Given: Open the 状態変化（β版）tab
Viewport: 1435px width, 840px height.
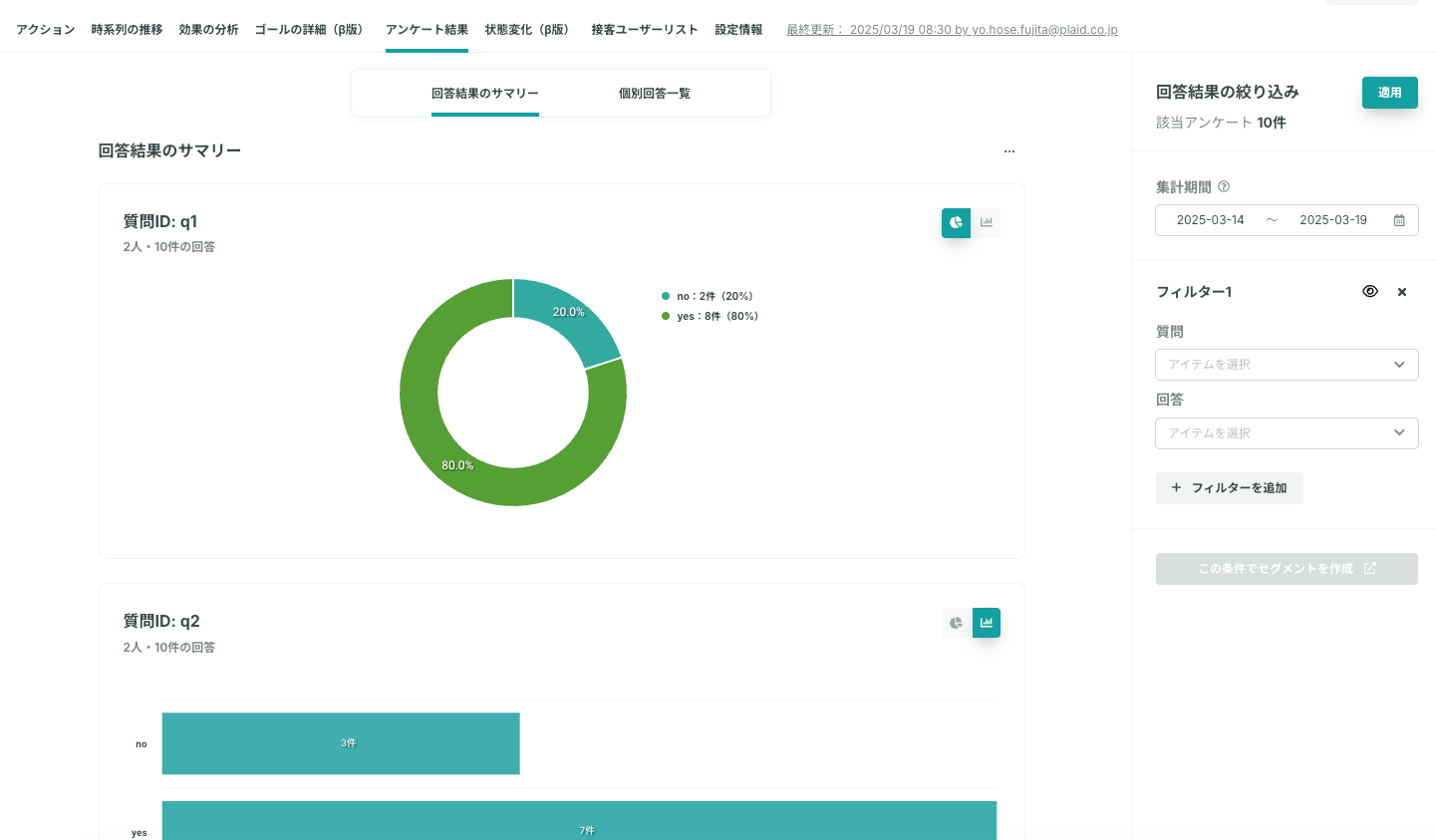Looking at the screenshot, I should 530,30.
